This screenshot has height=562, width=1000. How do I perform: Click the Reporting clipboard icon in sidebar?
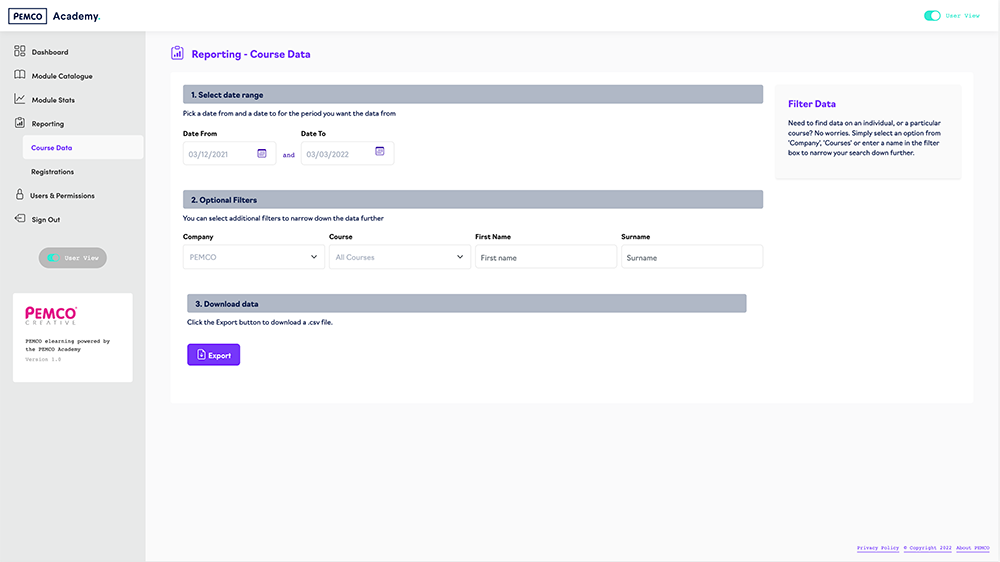(x=20, y=123)
